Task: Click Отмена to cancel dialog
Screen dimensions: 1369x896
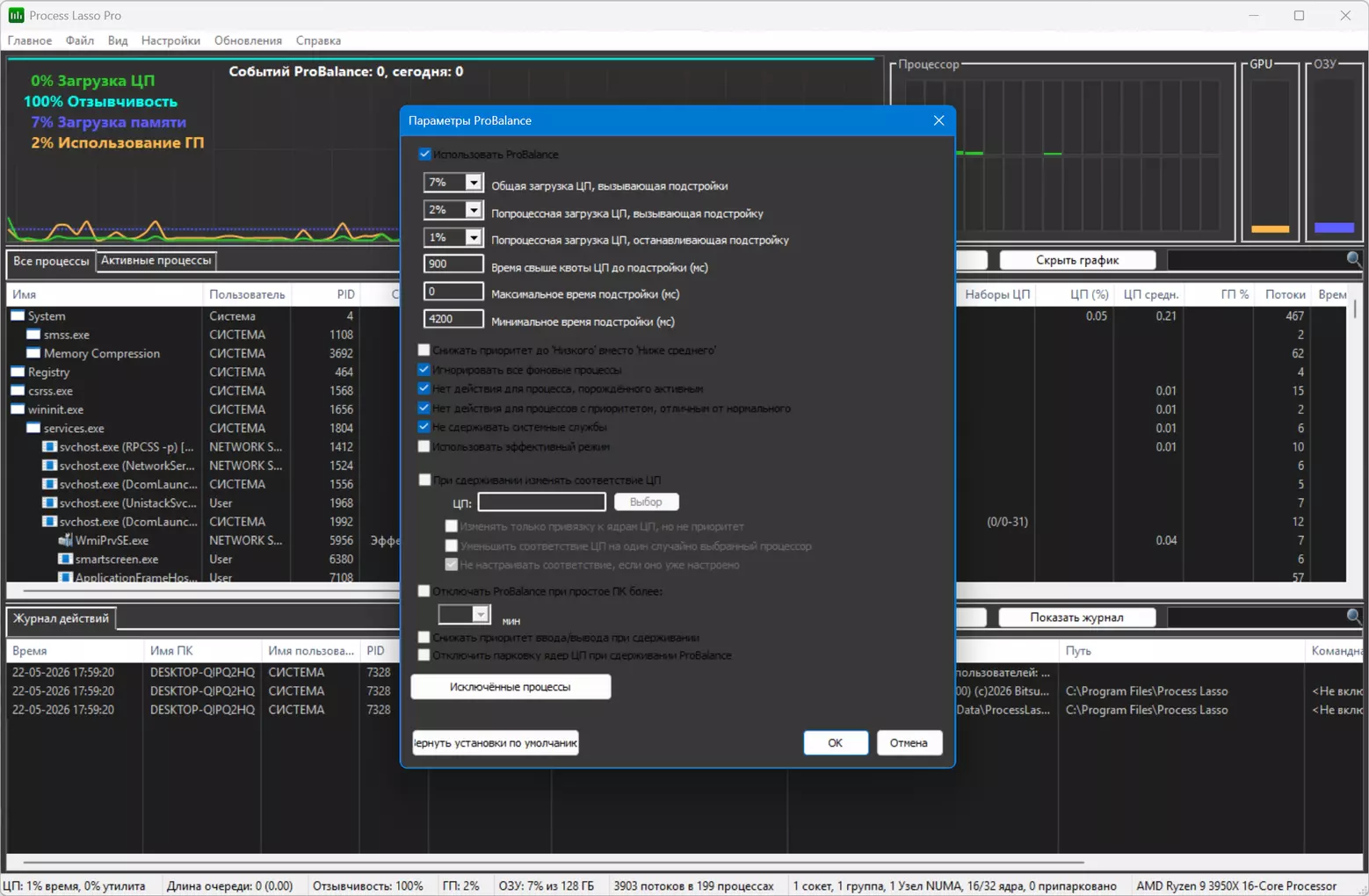Action: pyautogui.click(x=909, y=742)
